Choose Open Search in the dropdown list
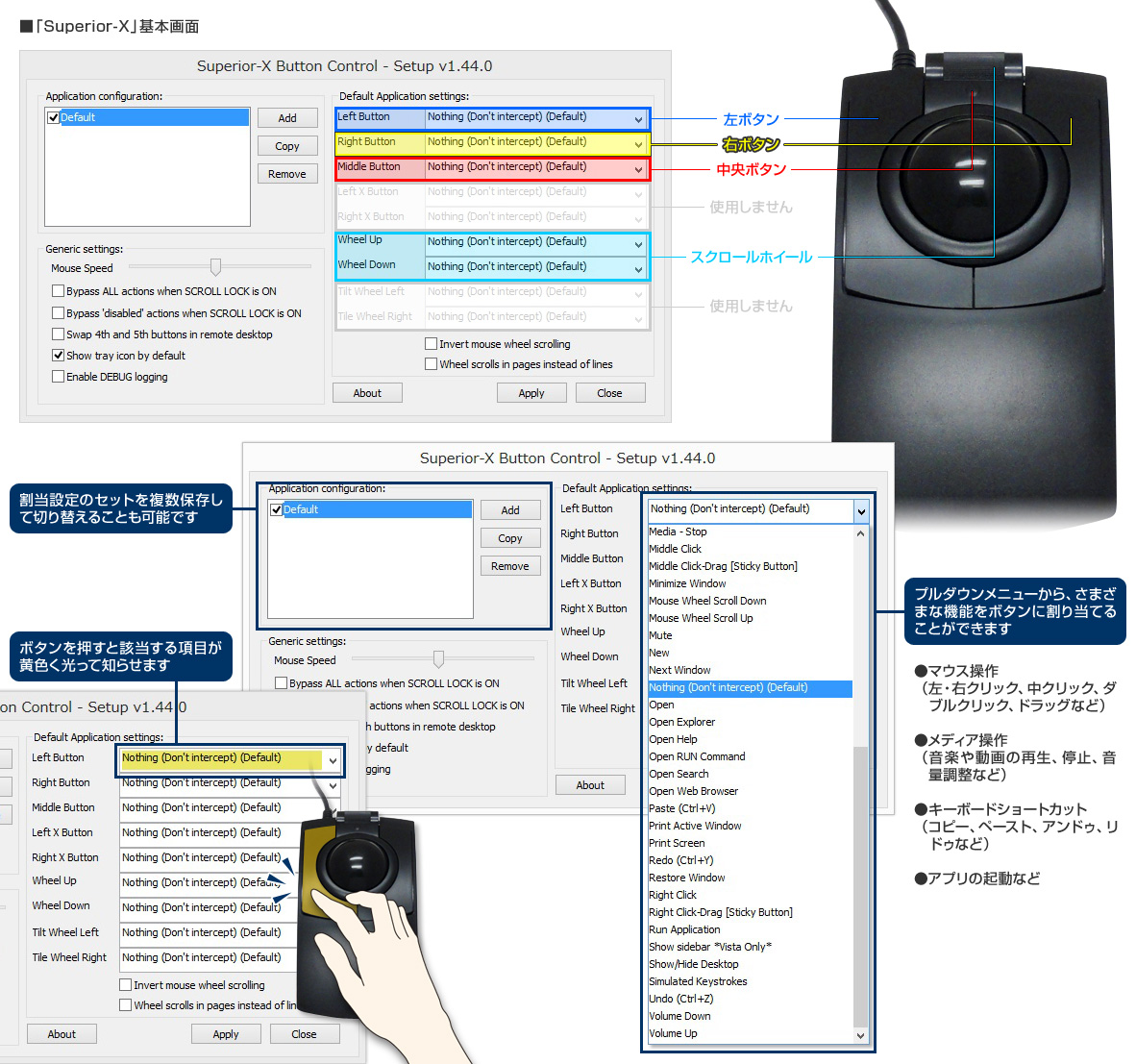This screenshot has width=1136, height=1064. coord(750,775)
